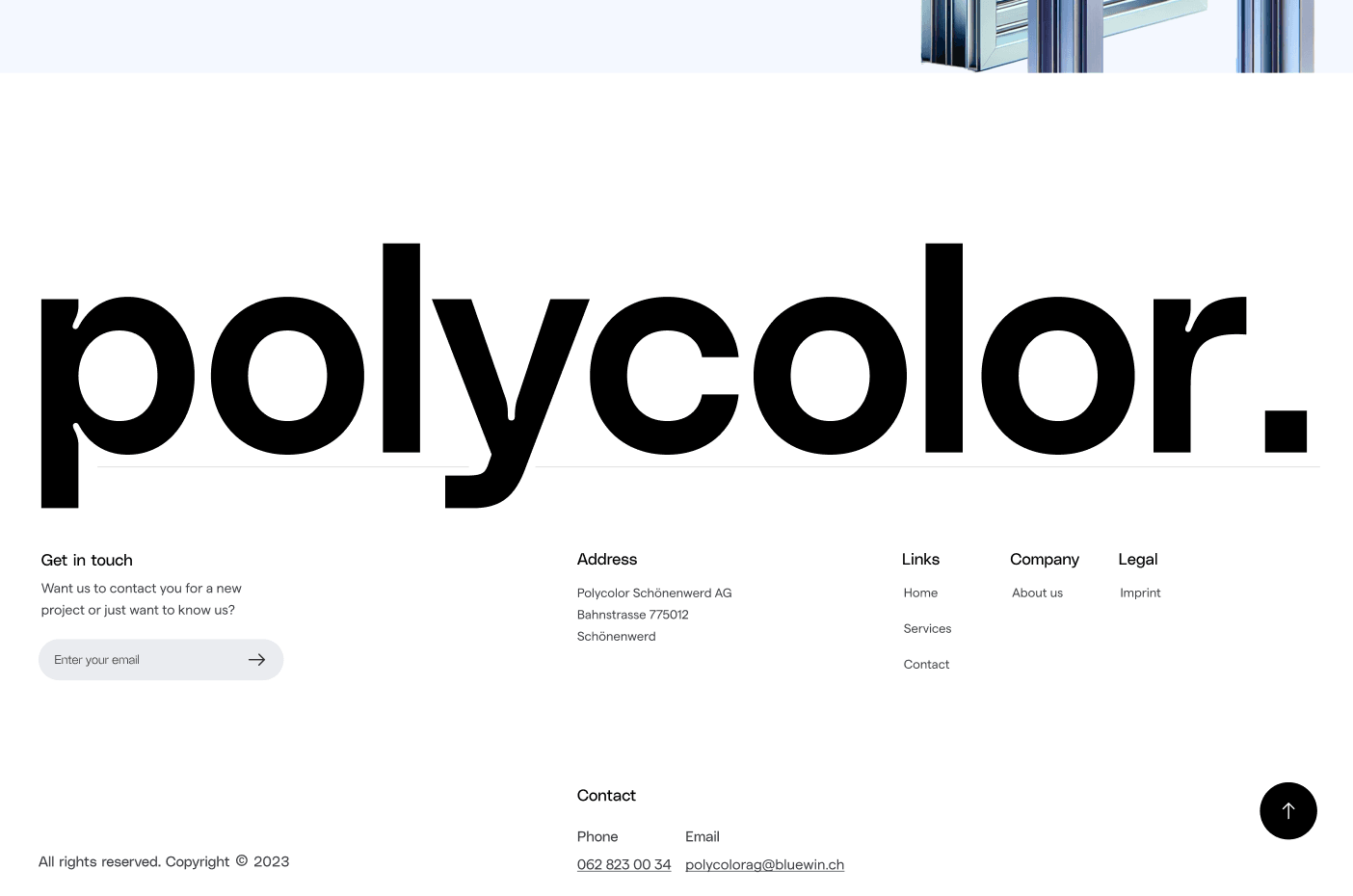Open the Services footer link

927,629
